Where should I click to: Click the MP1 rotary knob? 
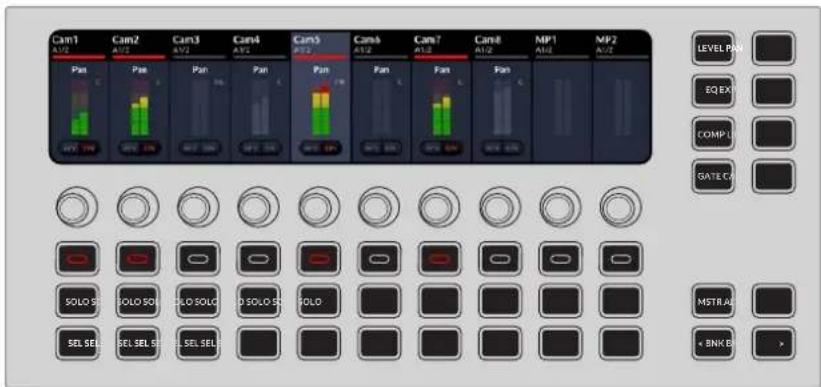[x=560, y=207]
